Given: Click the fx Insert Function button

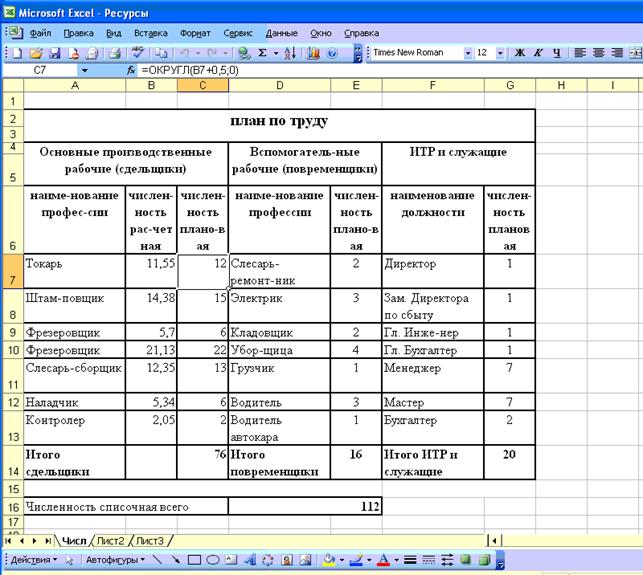Looking at the screenshot, I should point(131,70).
